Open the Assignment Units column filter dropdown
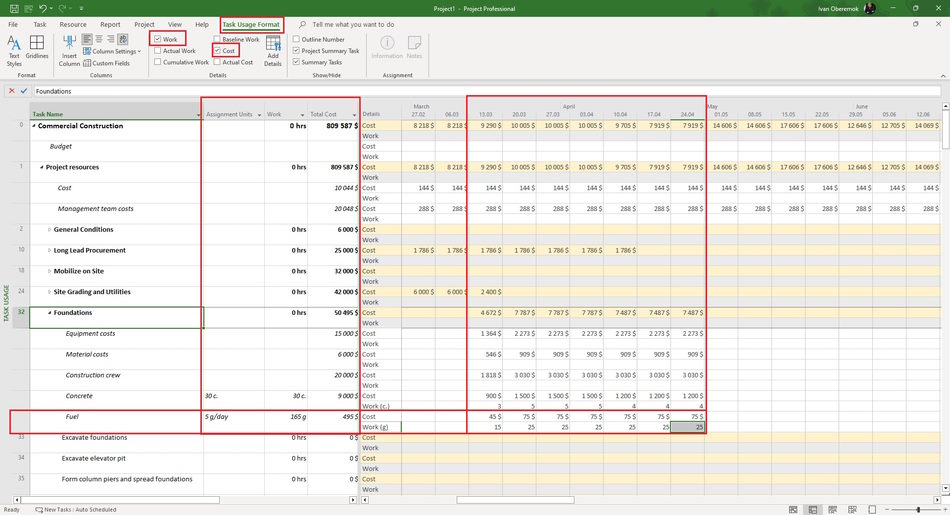This screenshot has height=515, width=950. [259, 115]
